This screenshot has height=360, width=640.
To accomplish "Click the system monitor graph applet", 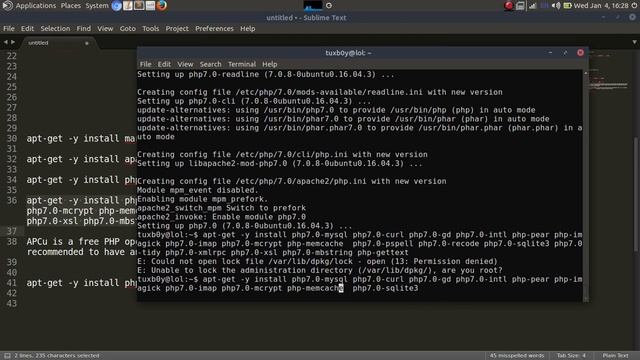I will click(313, 6).
